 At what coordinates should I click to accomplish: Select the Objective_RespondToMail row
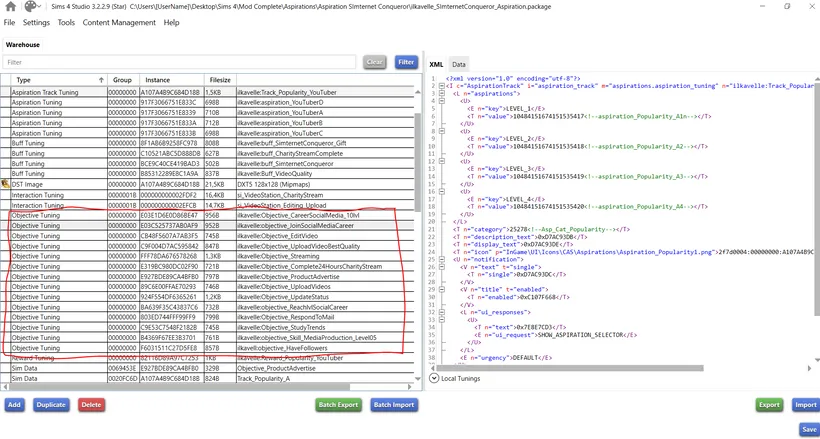(208, 317)
